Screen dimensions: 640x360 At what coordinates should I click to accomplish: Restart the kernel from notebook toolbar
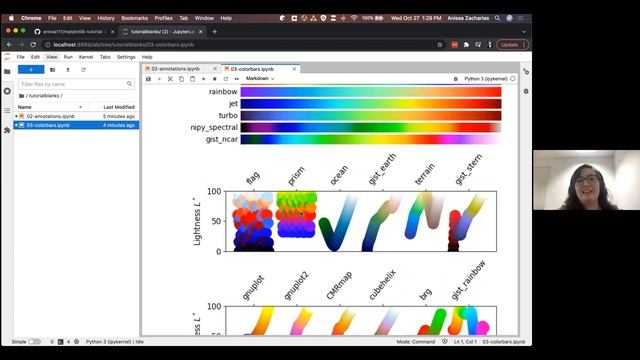pos(226,79)
